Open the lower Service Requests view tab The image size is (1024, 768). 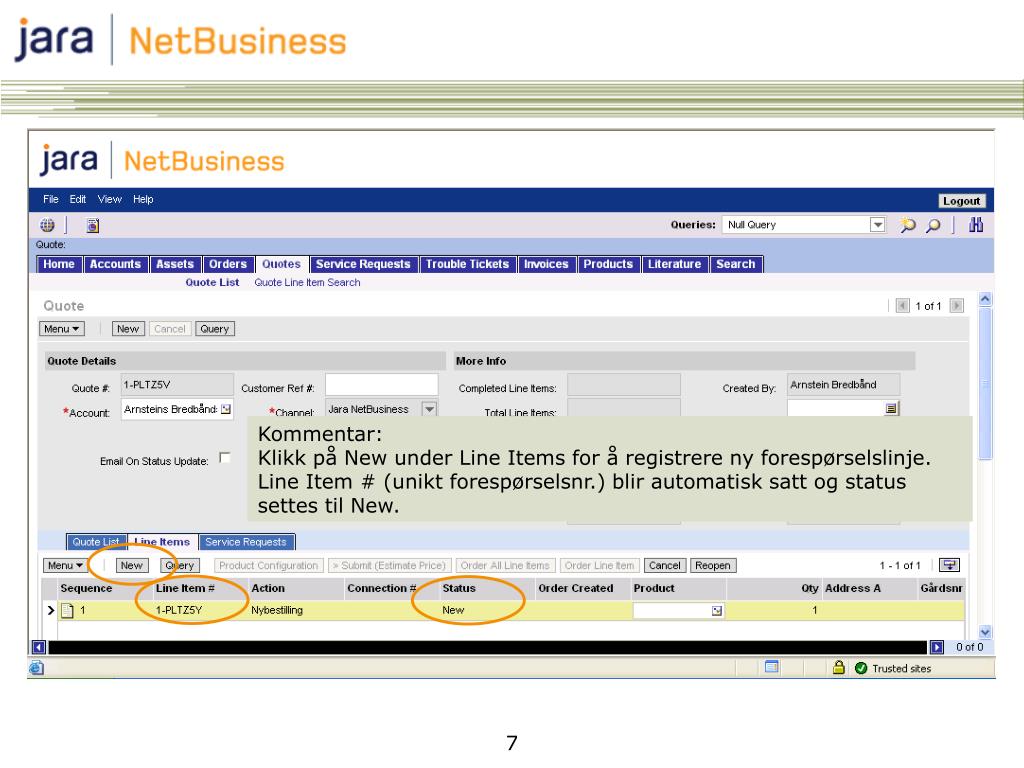(x=246, y=542)
